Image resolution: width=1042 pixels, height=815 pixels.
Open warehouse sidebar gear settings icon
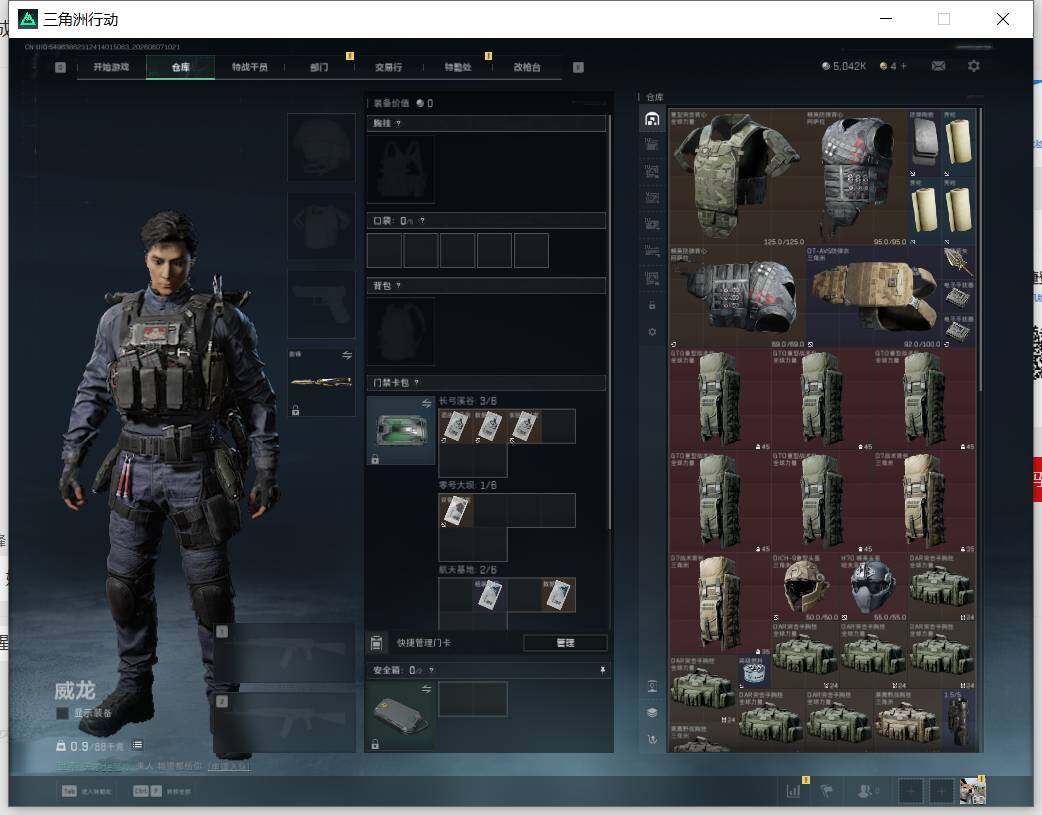coord(652,331)
